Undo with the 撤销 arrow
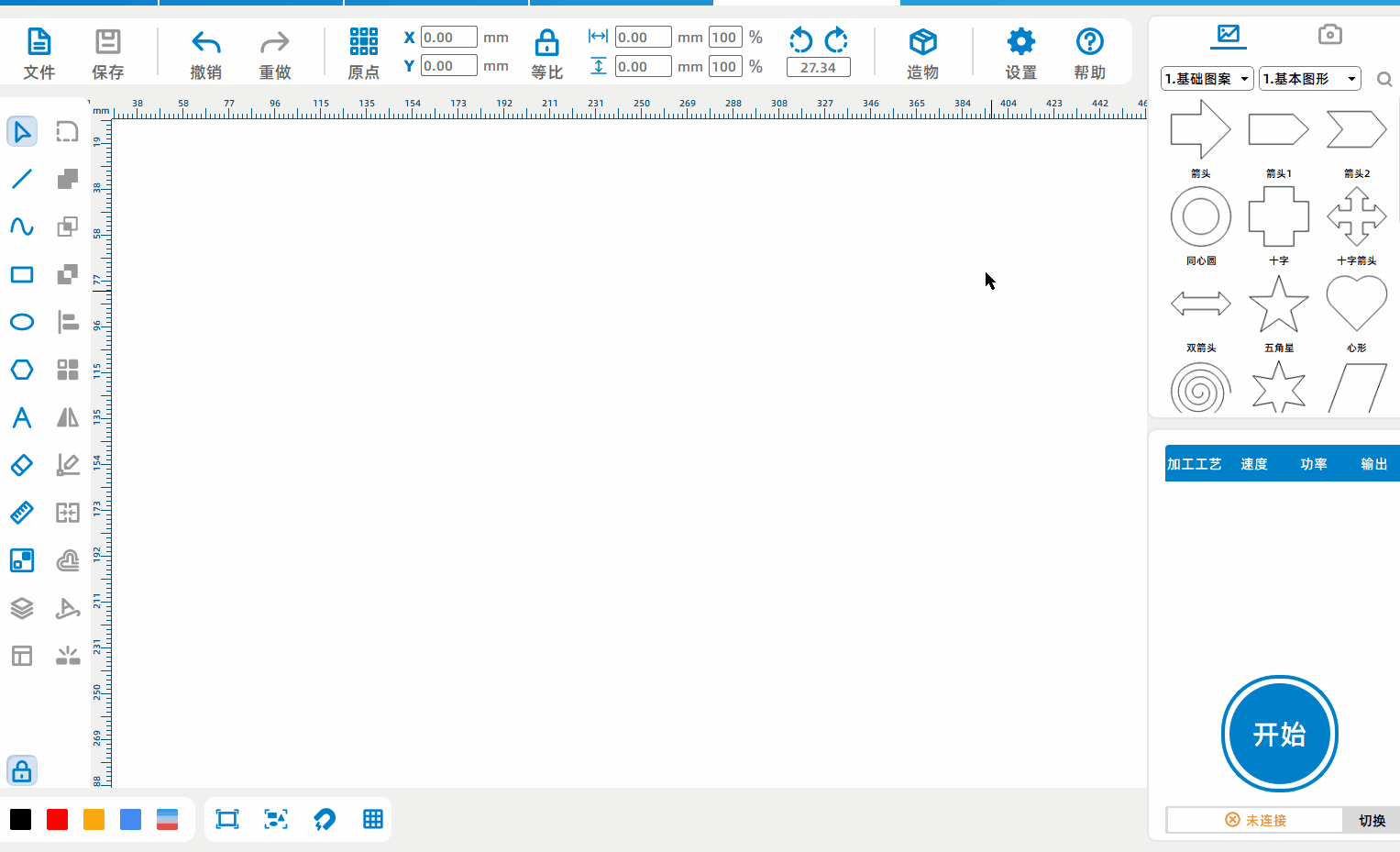This screenshot has width=1400, height=852. 205,42
